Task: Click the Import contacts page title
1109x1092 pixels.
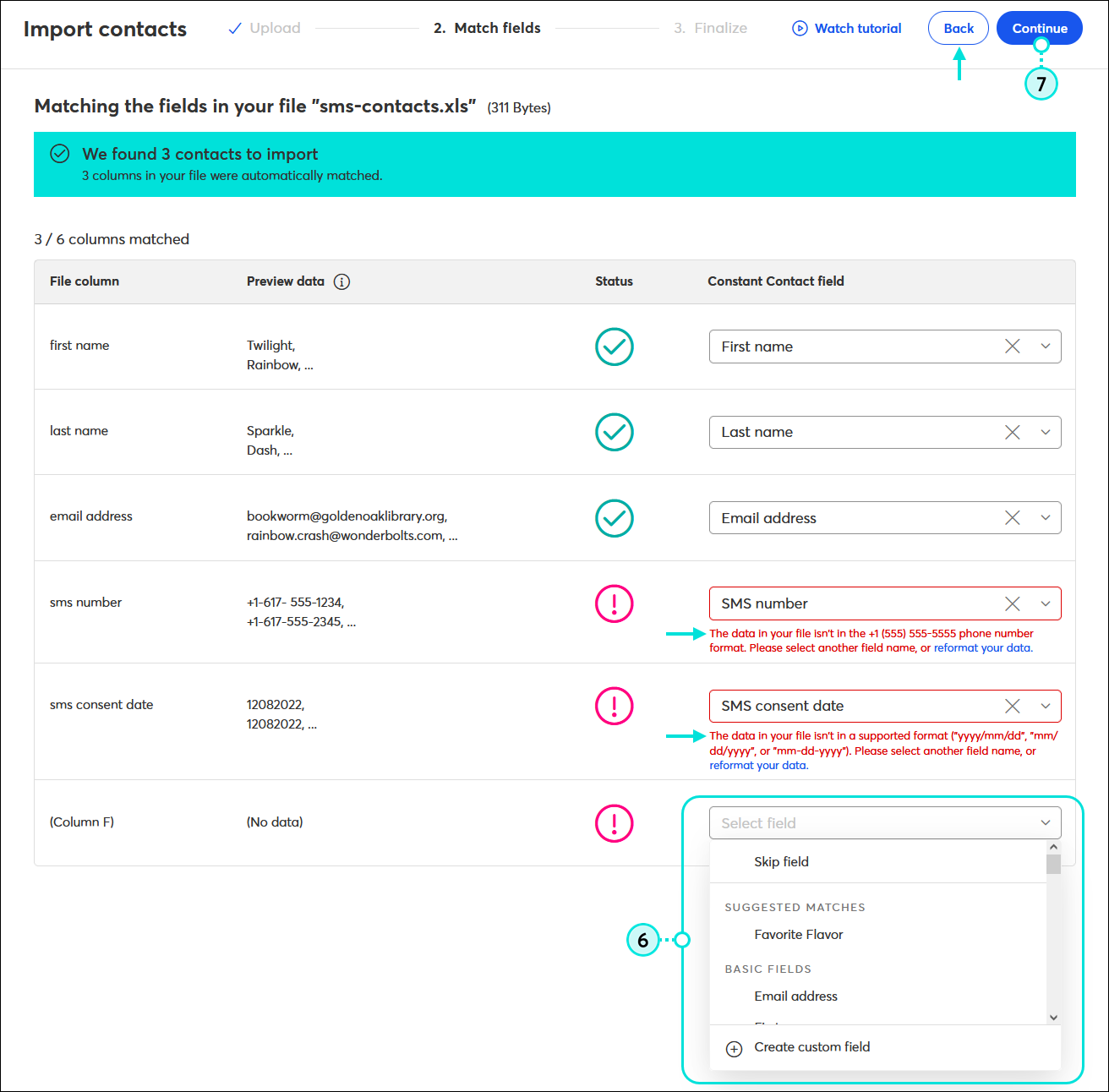Action: pyautogui.click(x=105, y=29)
